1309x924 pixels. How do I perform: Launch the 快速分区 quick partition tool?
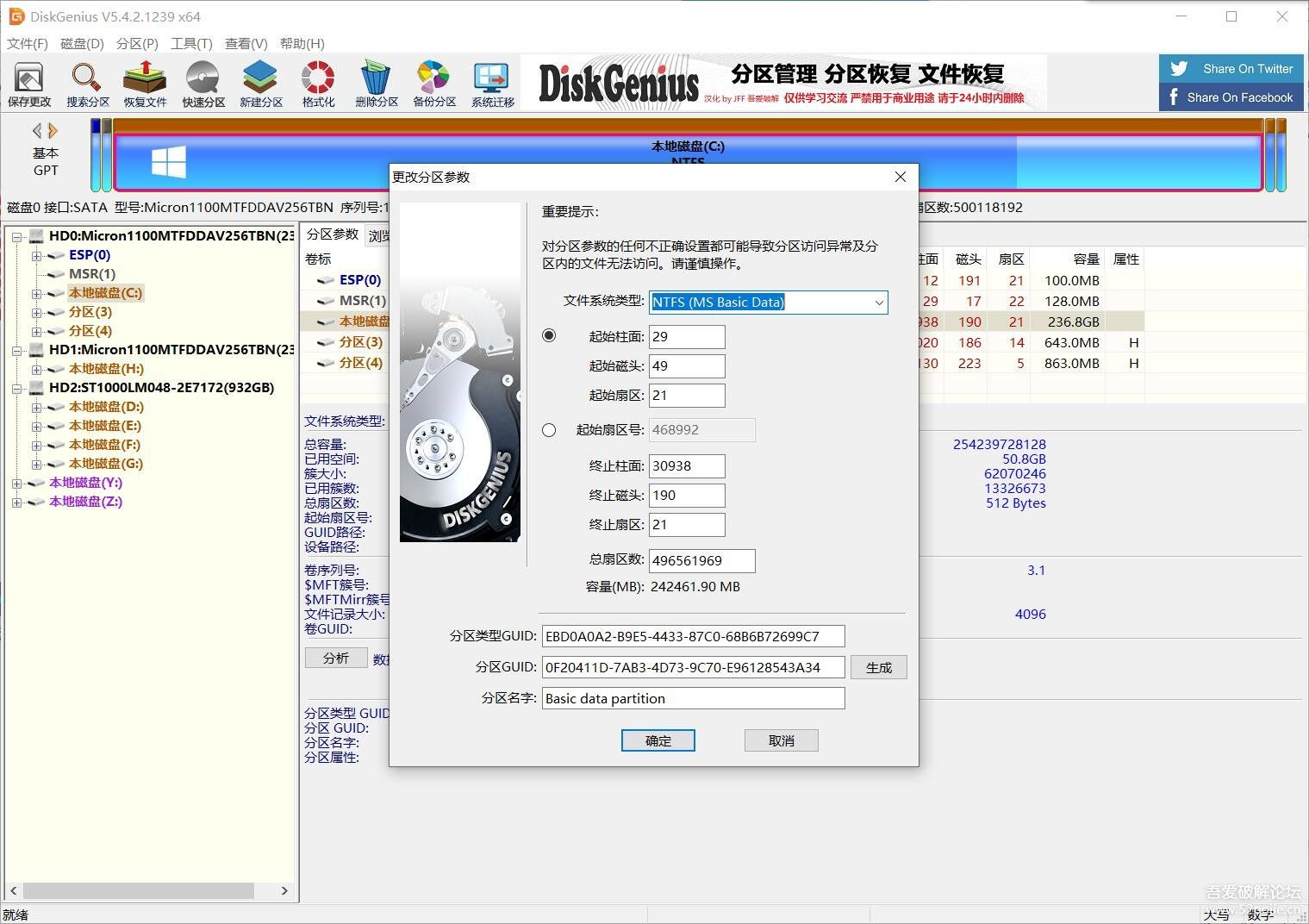coord(203,84)
